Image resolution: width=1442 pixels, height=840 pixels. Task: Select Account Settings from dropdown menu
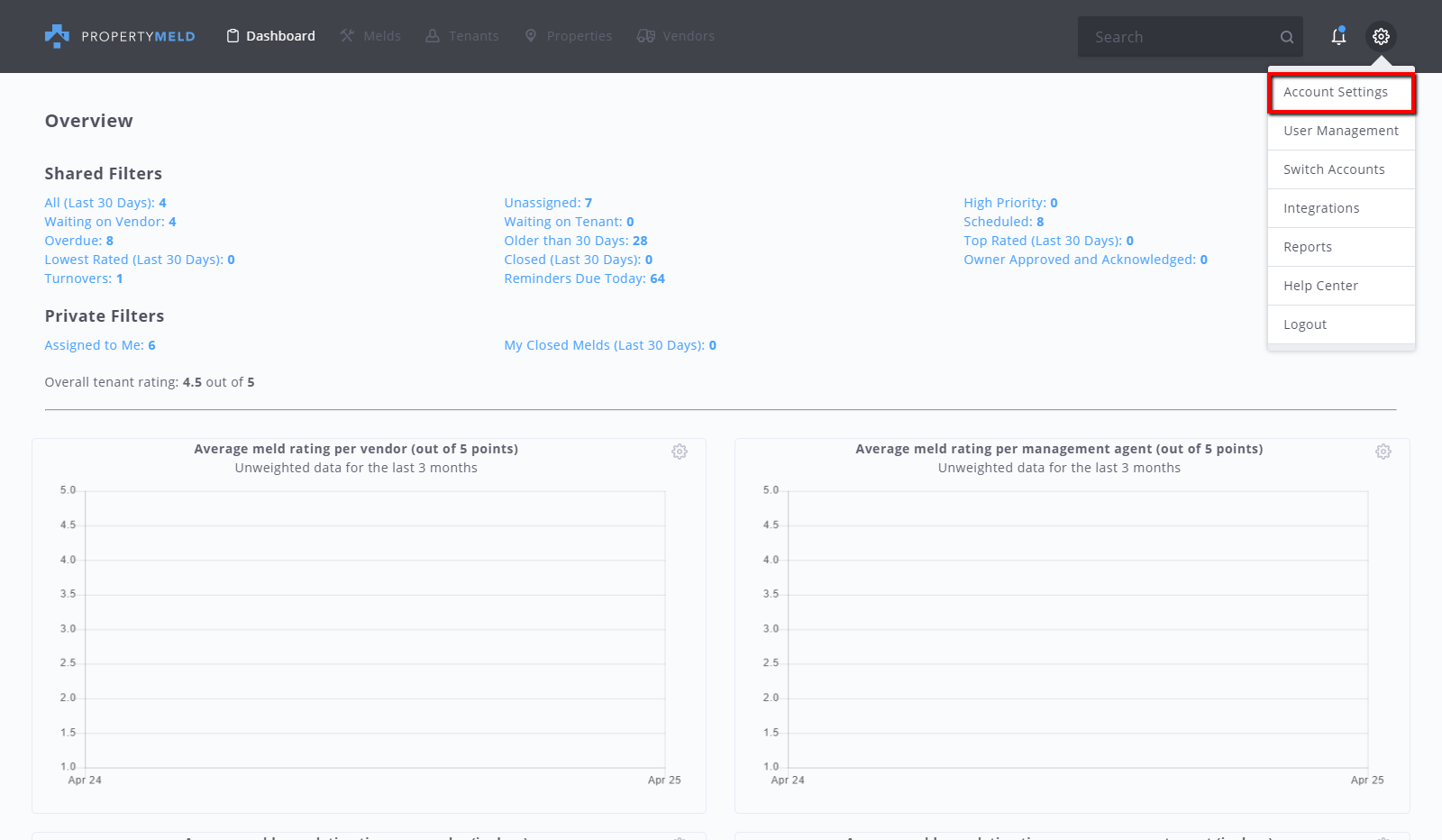(x=1336, y=92)
